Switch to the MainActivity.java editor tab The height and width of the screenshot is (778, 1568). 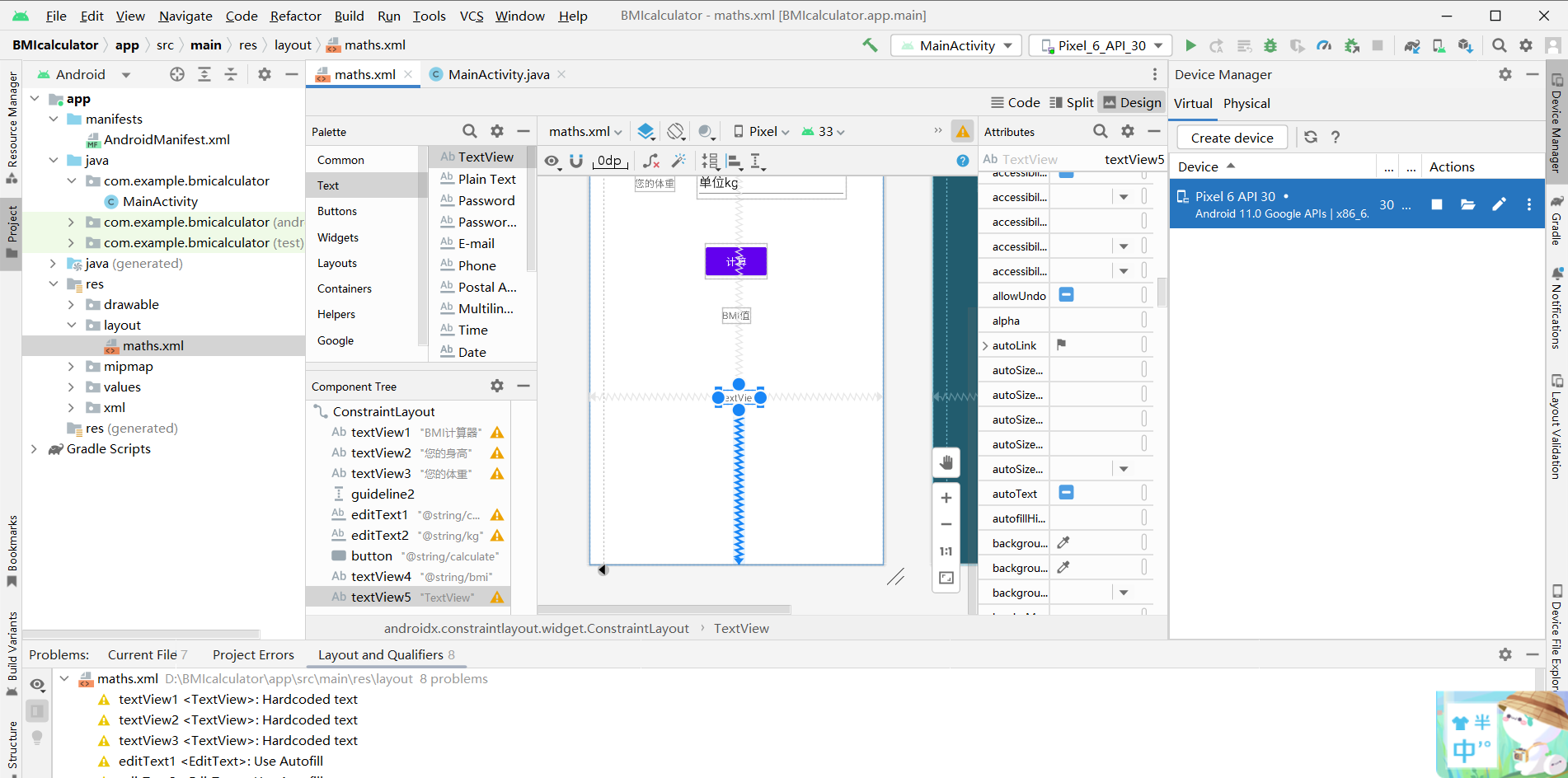(x=498, y=74)
